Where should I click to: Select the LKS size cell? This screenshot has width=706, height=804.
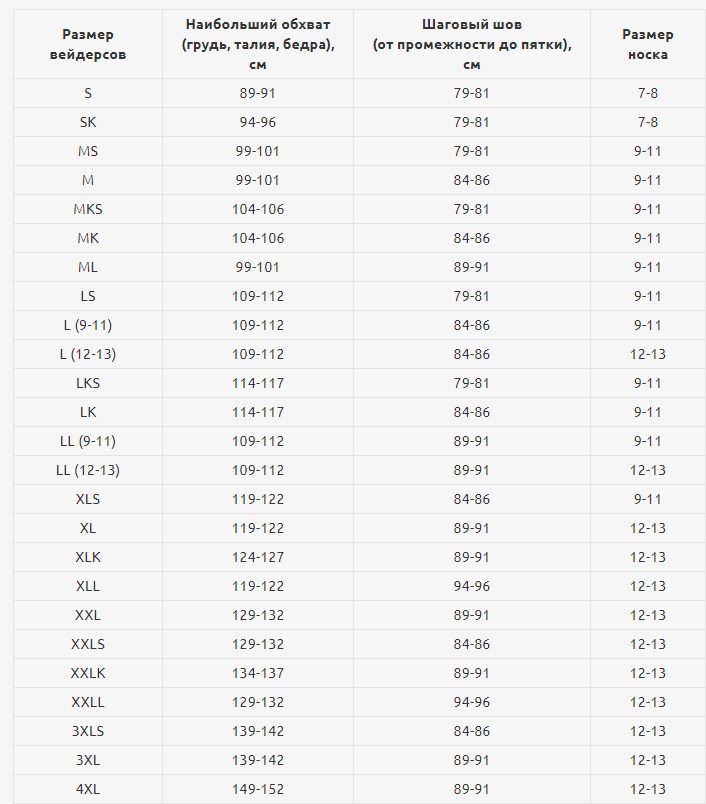tap(88, 383)
